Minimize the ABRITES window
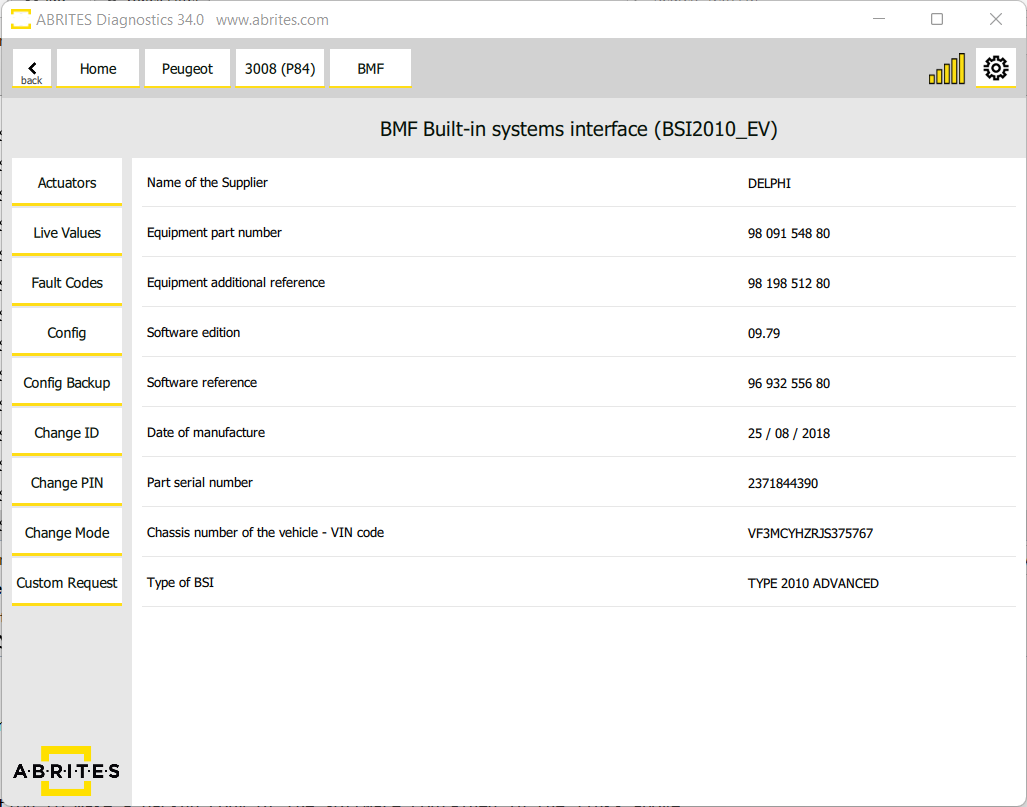This screenshot has height=807, width=1027. click(x=879, y=19)
